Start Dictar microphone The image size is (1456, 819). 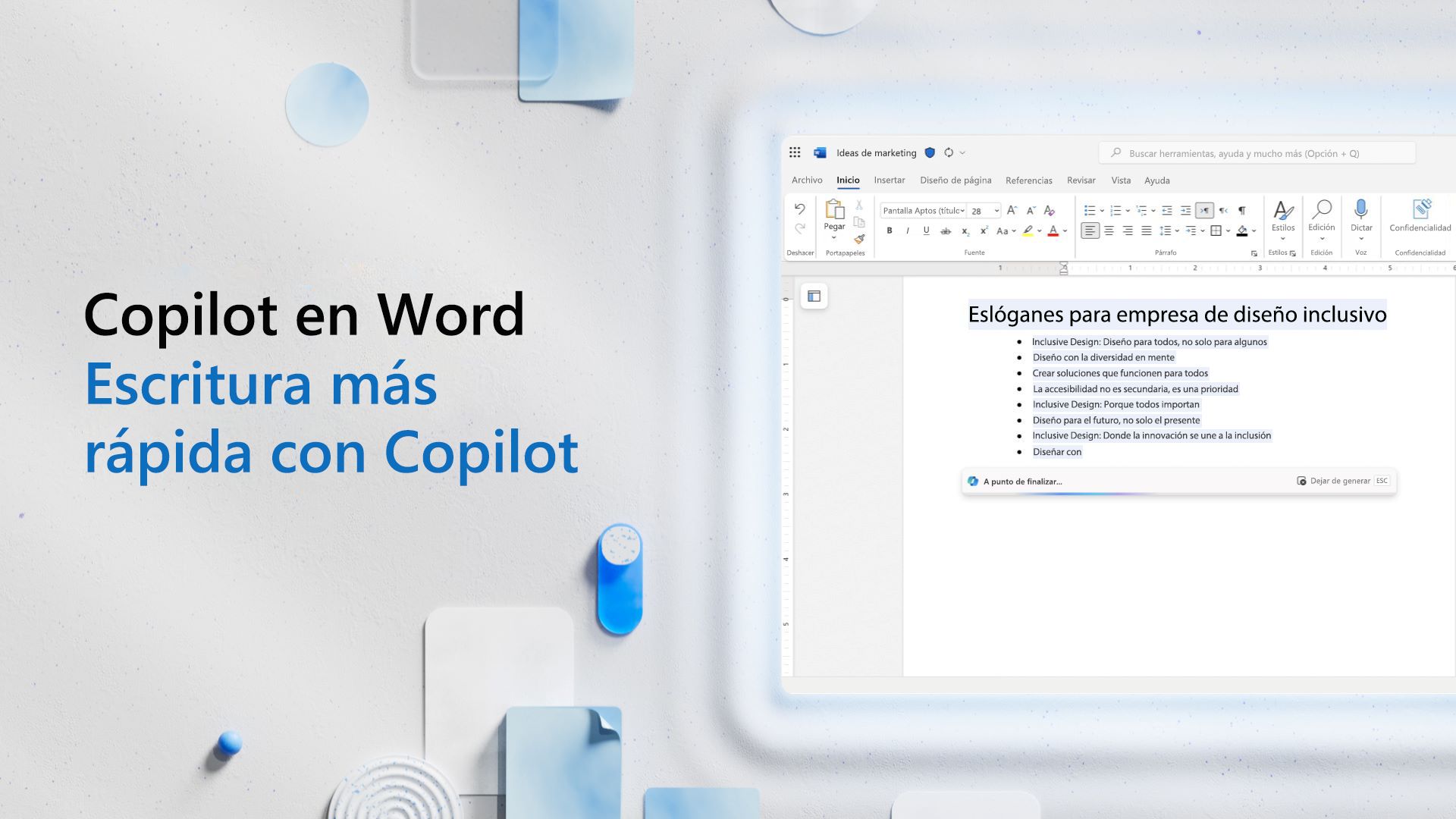1361,209
